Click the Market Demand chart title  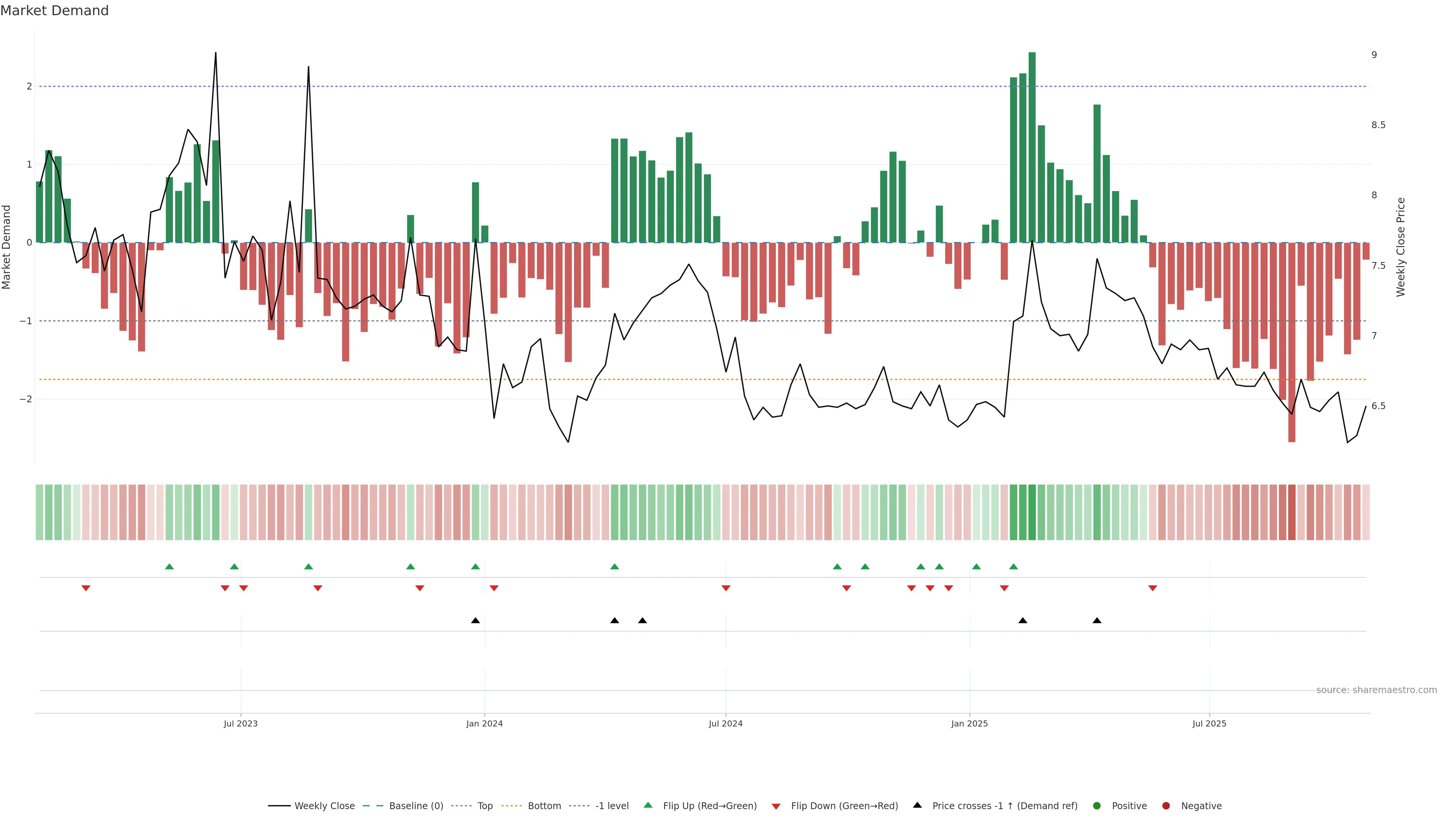tap(54, 11)
